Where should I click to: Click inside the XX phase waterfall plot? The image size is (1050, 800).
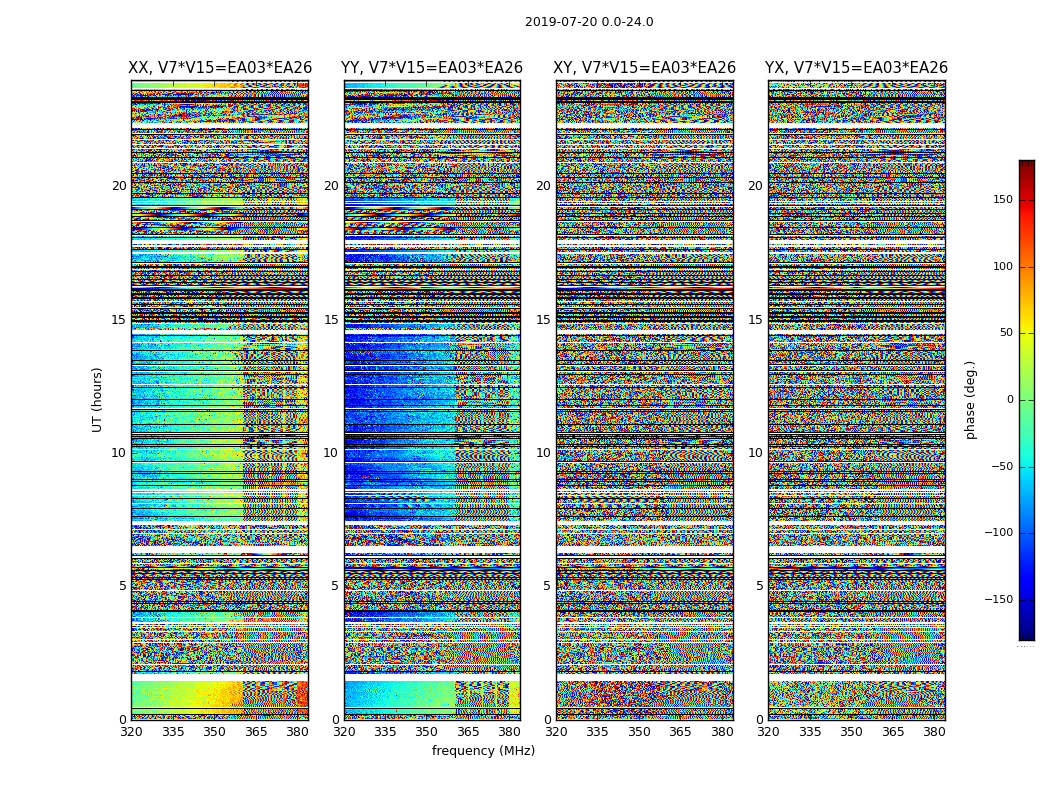click(x=220, y=400)
